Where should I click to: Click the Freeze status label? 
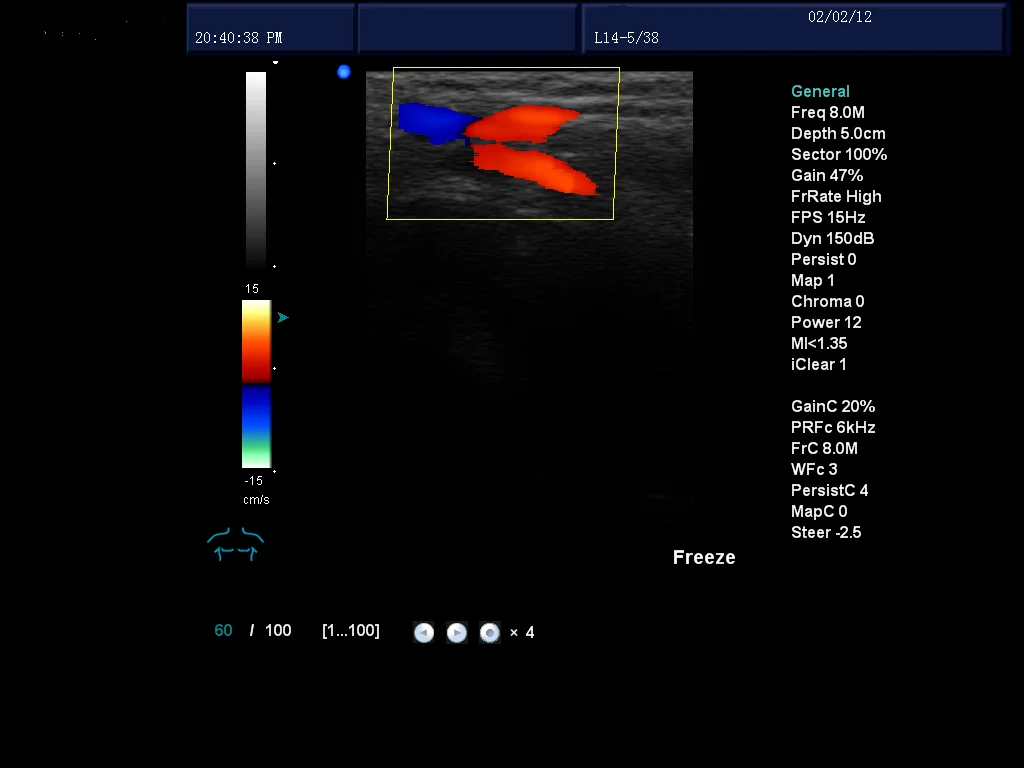pyautogui.click(x=704, y=557)
